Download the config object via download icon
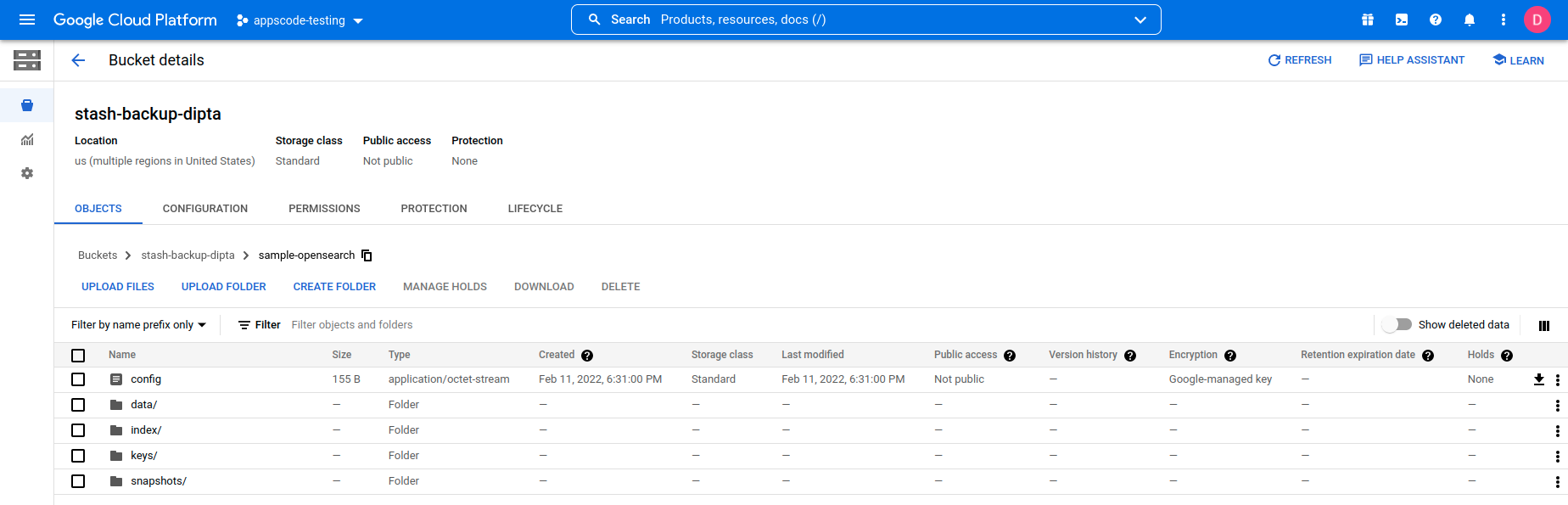The width and height of the screenshot is (1568, 505). click(1538, 379)
